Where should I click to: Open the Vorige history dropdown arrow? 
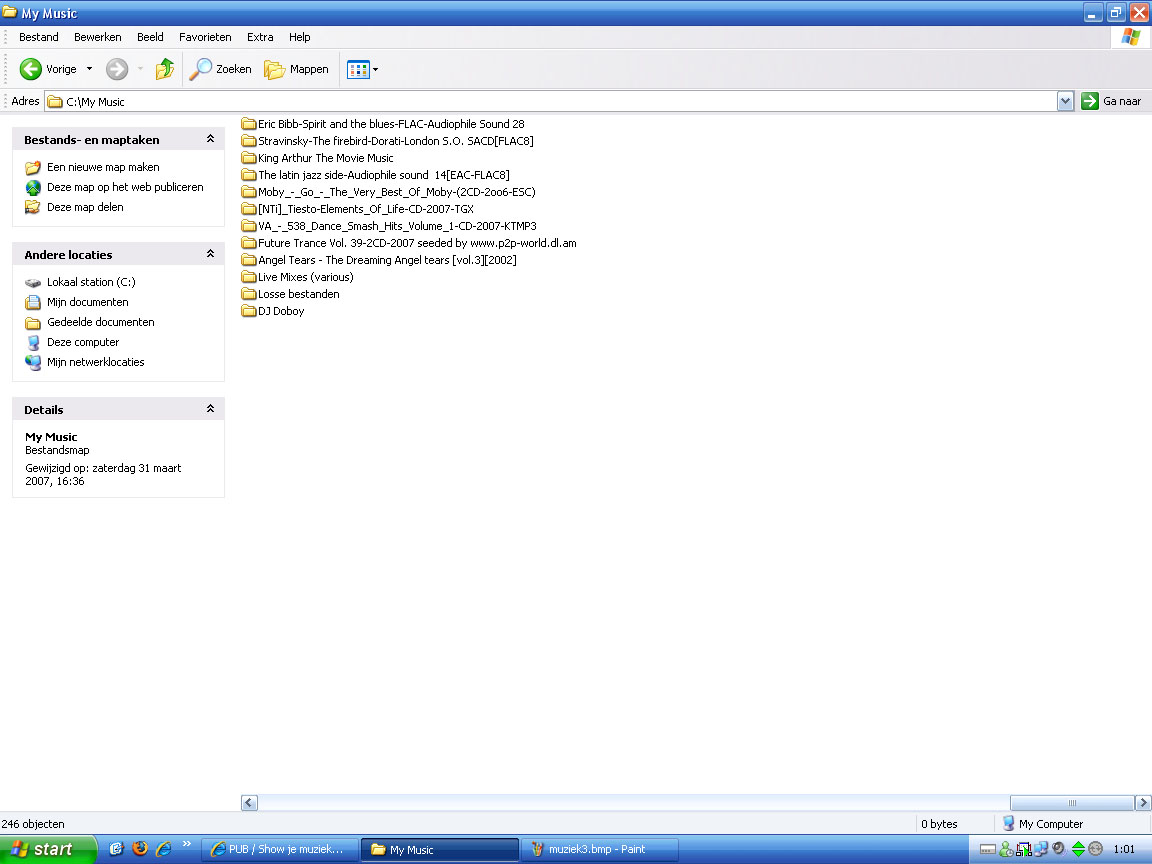pyautogui.click(x=90, y=69)
